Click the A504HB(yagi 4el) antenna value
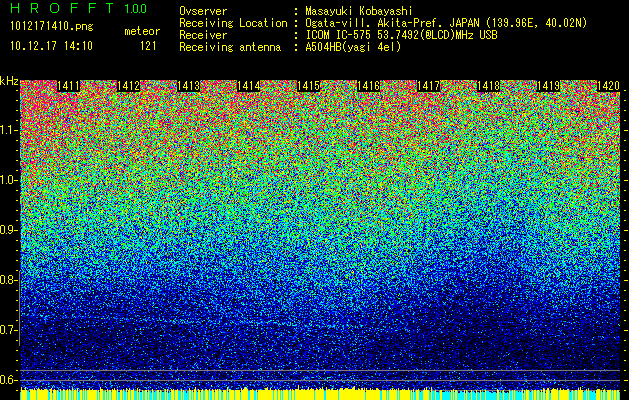 [353, 47]
